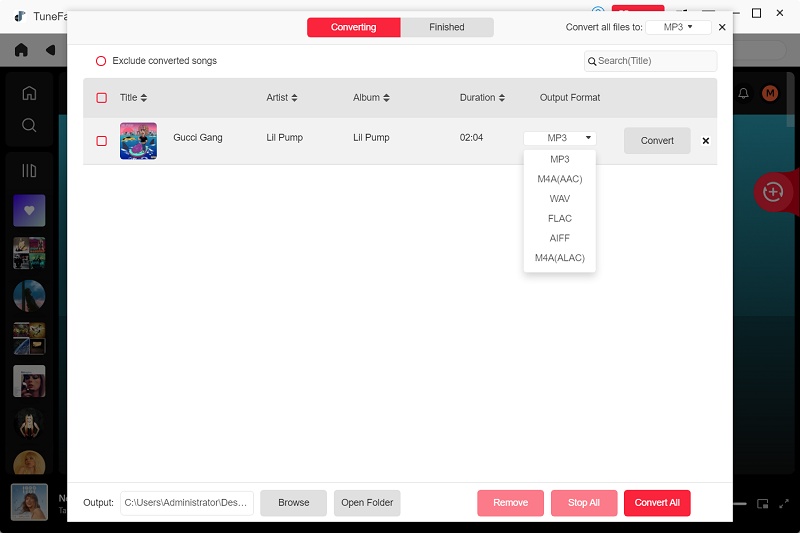Switch to the Converting tab

click(x=354, y=27)
